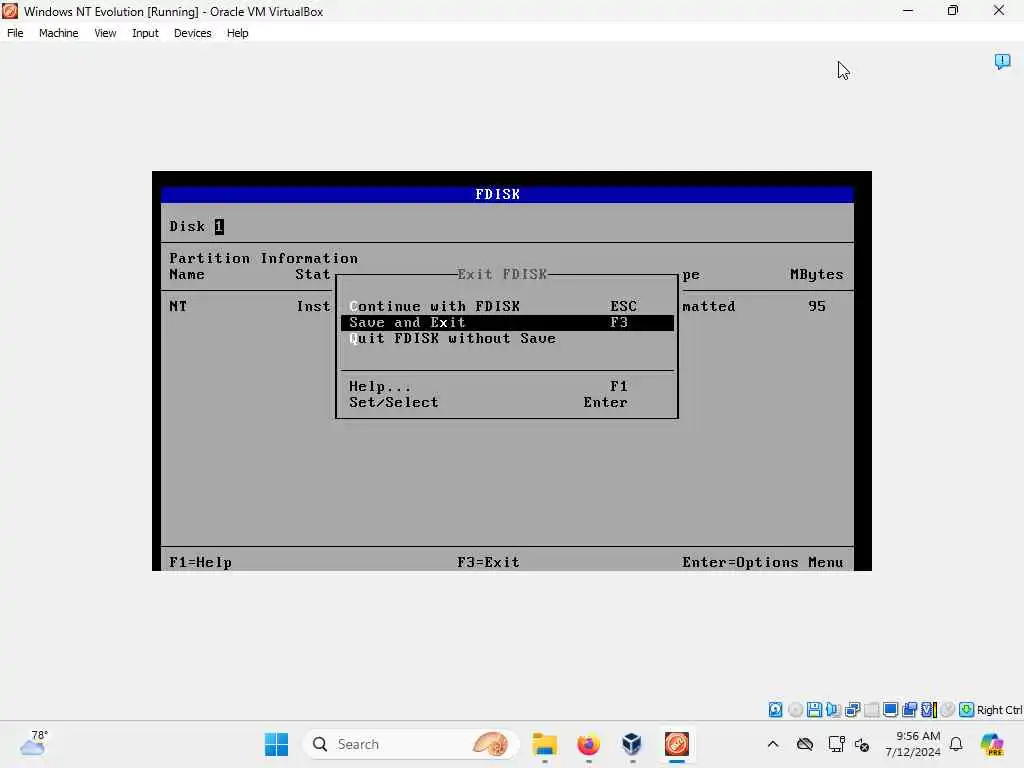The image size is (1024, 768).
Task: Click the VirtualBox notification center icon
Action: tap(1002, 61)
